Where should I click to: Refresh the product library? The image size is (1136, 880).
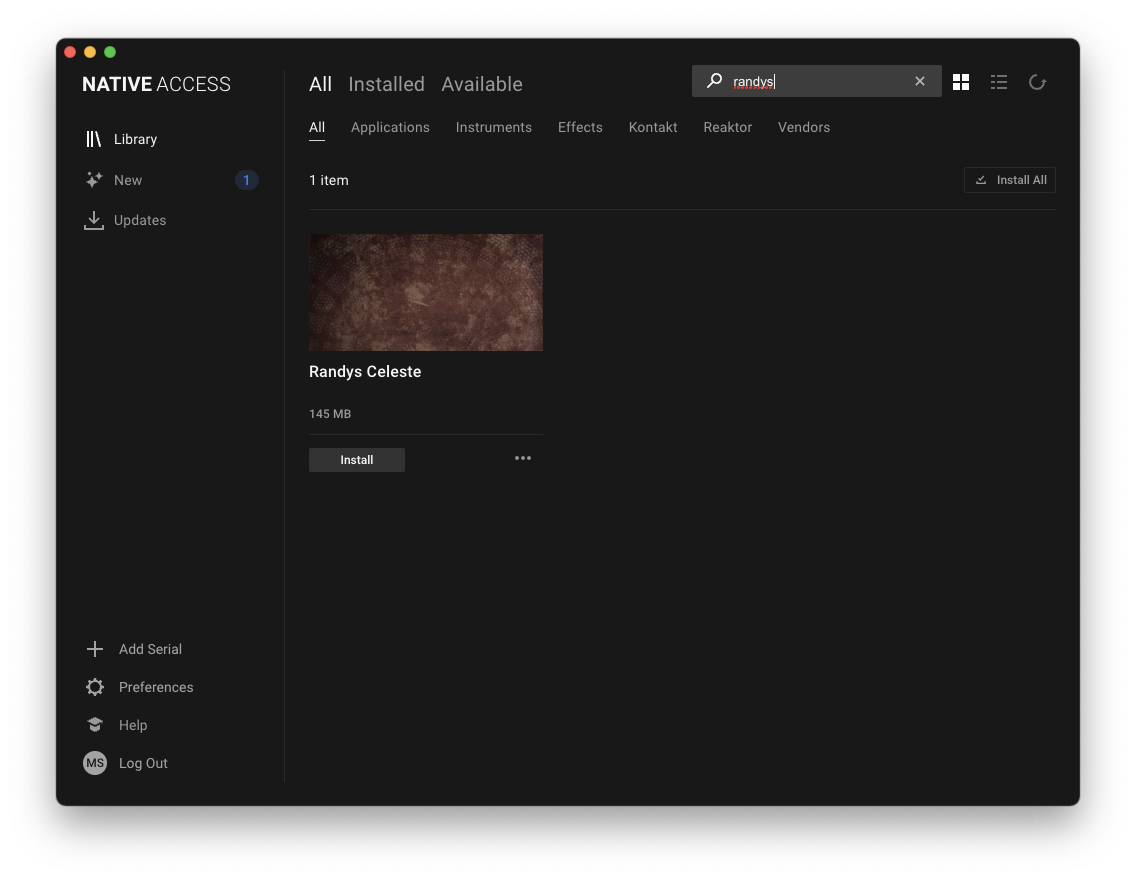[1037, 82]
